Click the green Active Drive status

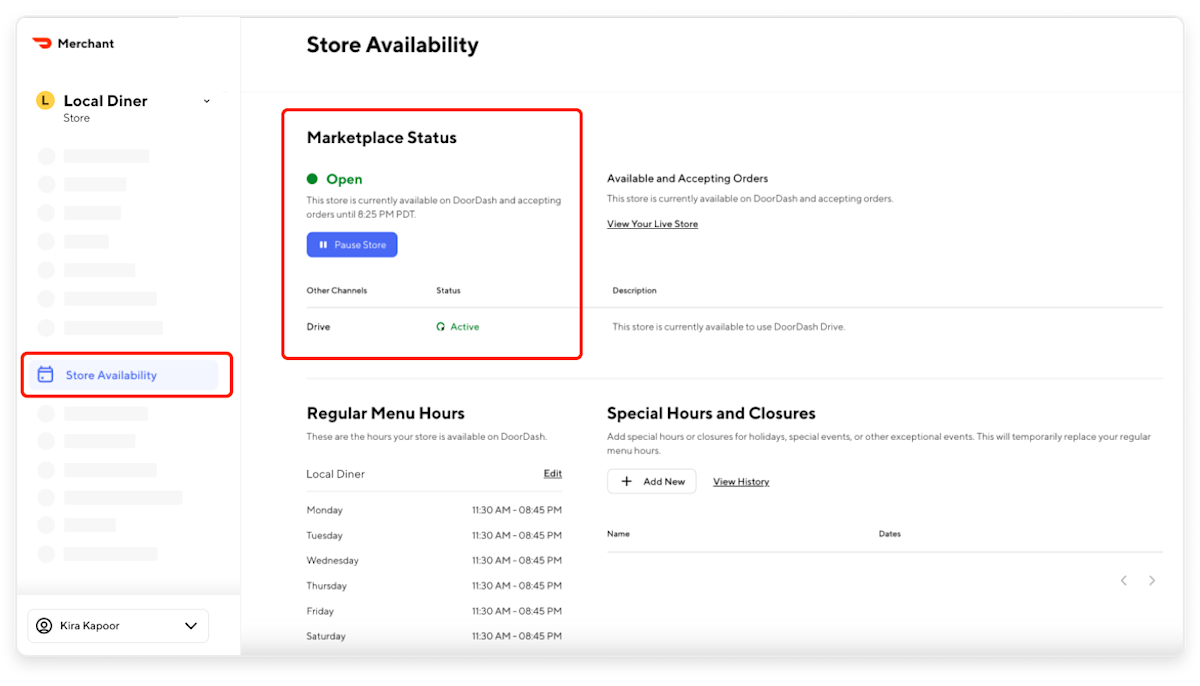click(x=458, y=327)
